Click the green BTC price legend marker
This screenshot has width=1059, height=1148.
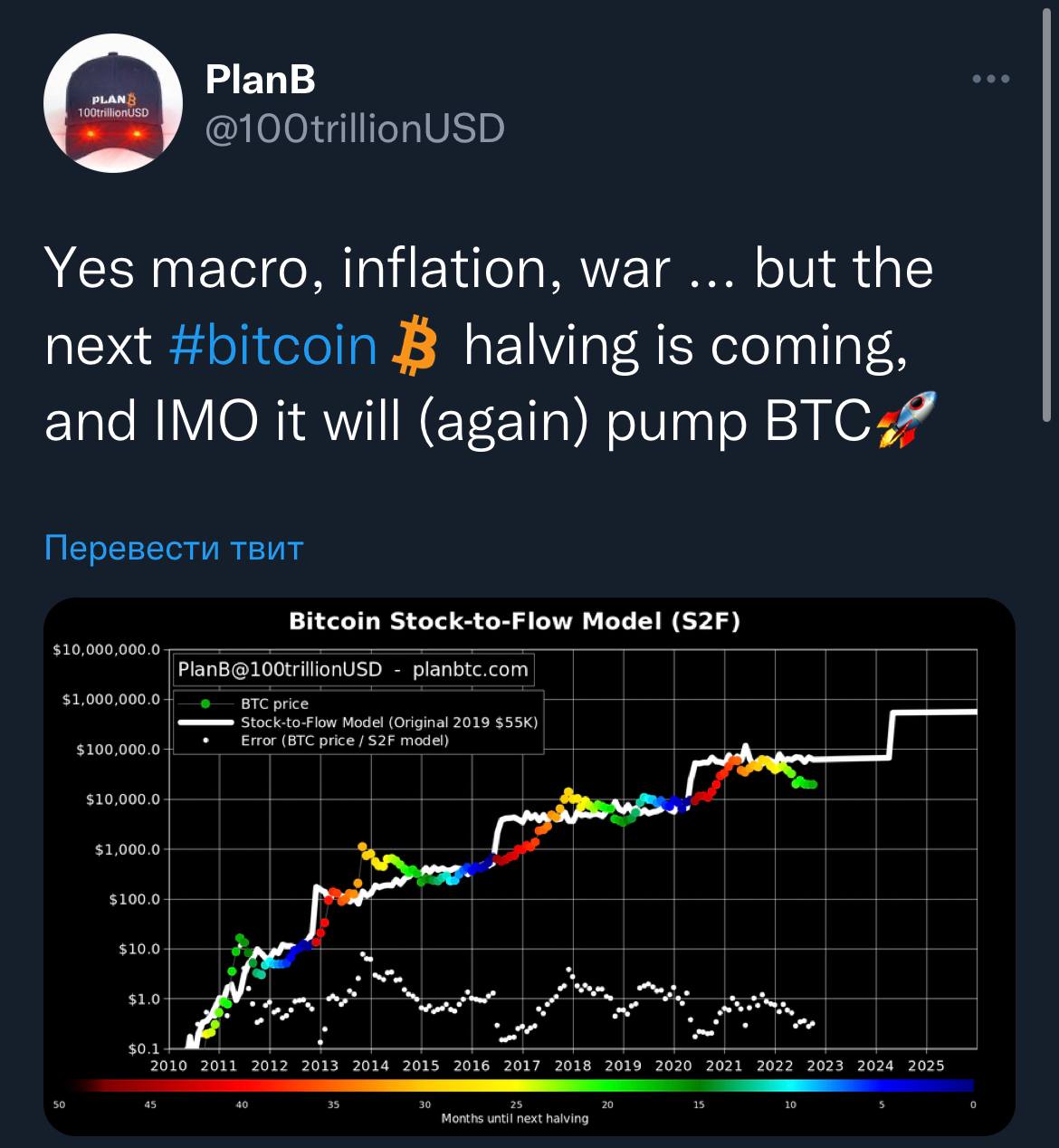click(x=206, y=703)
